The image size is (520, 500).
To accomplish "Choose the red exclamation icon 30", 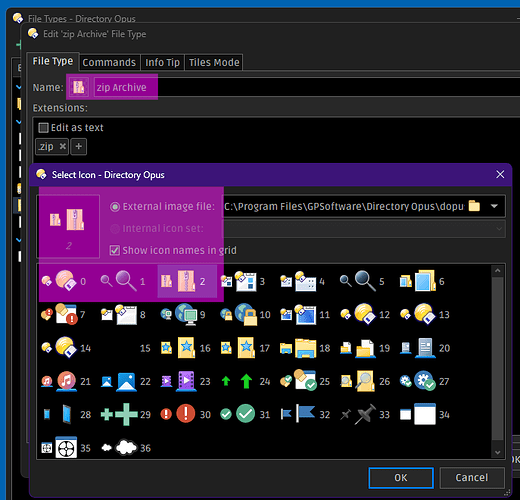I will click(x=186, y=414).
